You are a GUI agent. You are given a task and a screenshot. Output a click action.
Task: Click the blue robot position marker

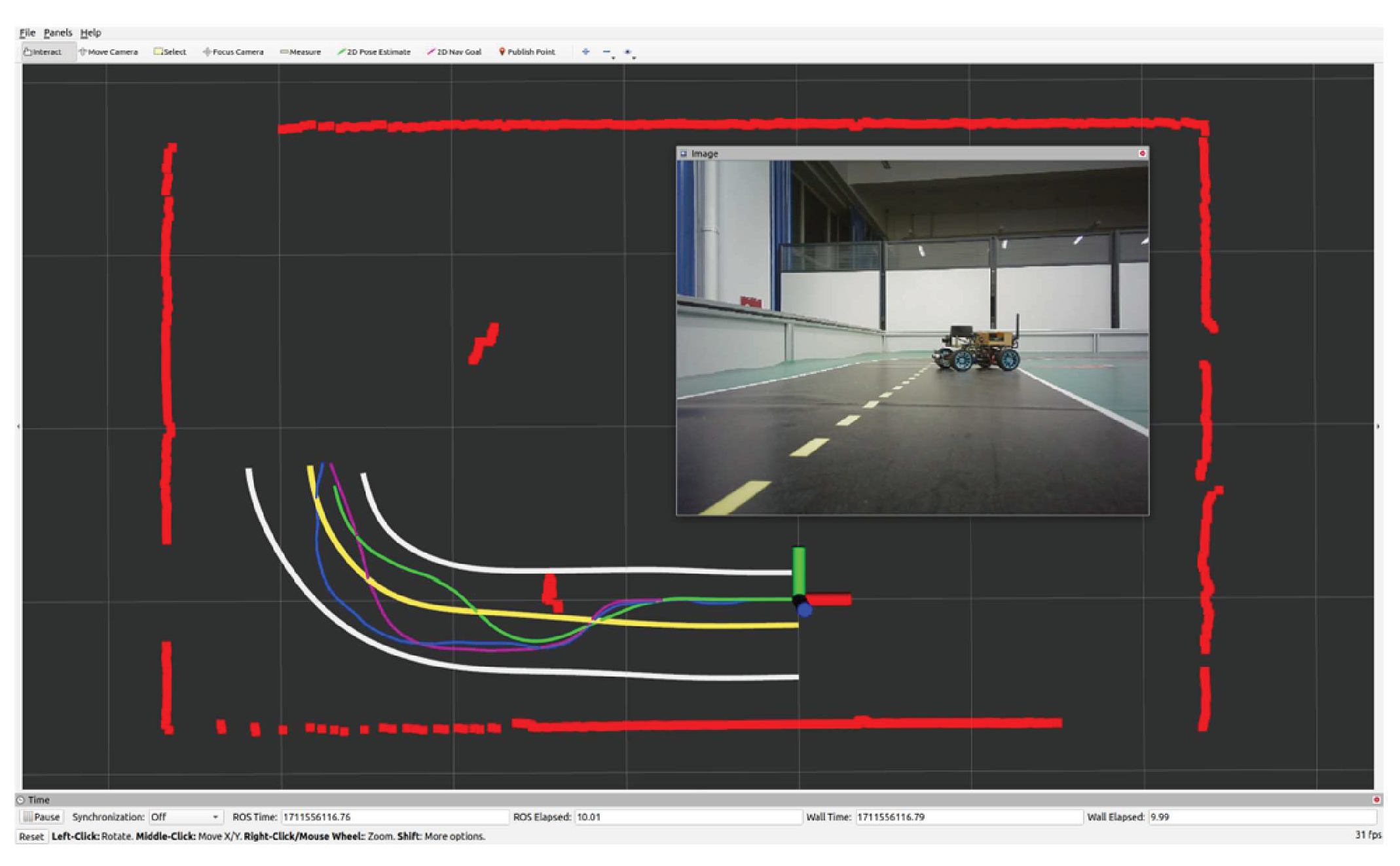click(805, 610)
